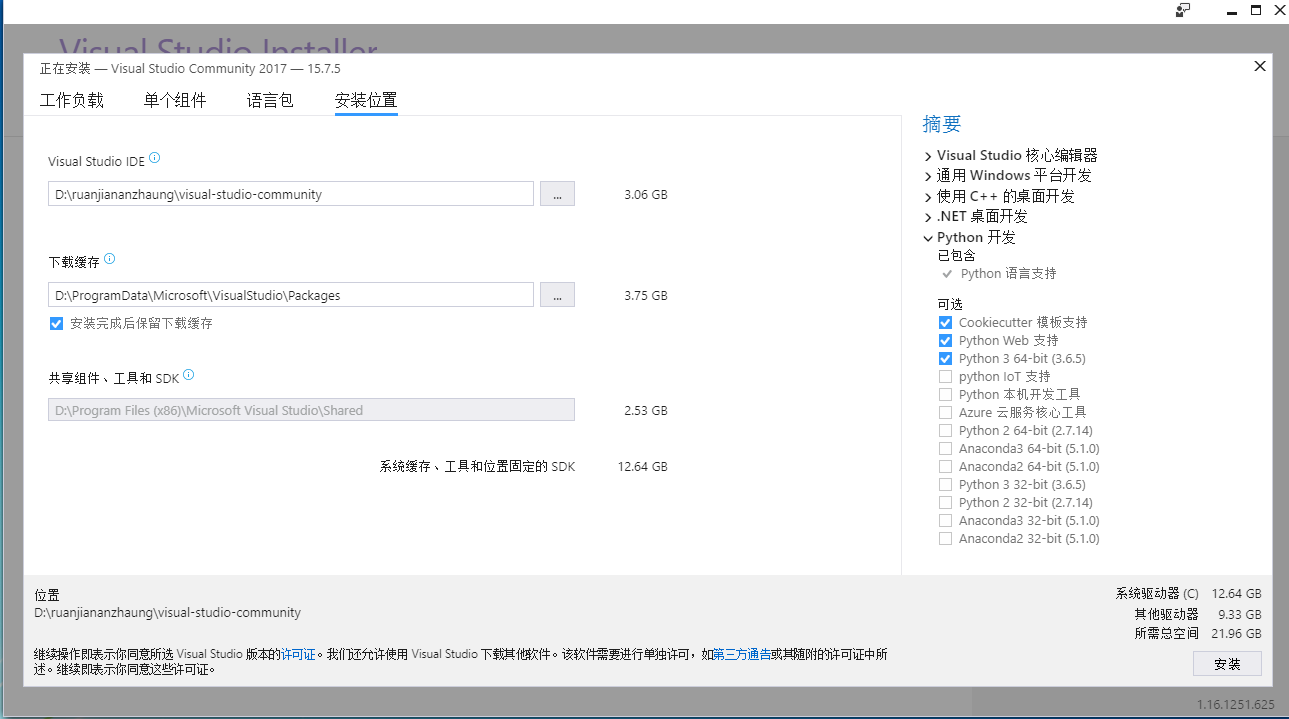This screenshot has width=1289, height=719.
Task: Click the feedback icon in the title bar
Action: coord(1183,10)
